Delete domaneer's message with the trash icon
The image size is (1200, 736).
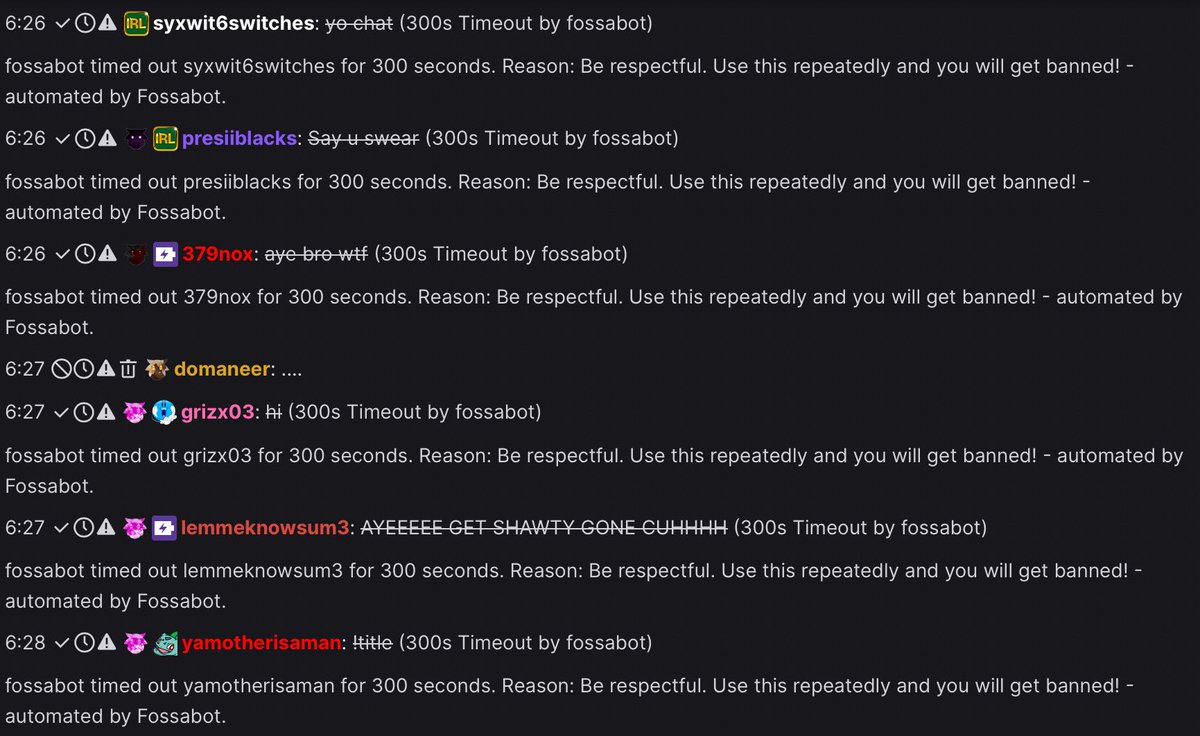coord(128,369)
